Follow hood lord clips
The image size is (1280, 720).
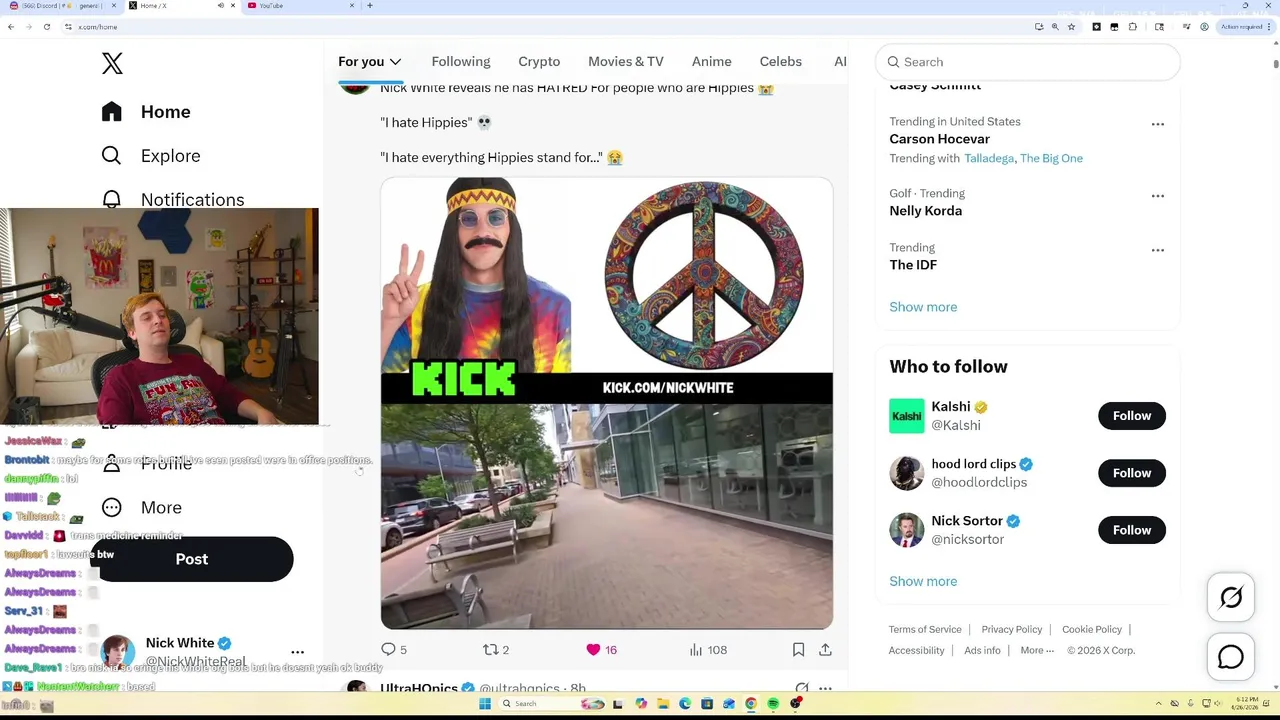[x=1132, y=473]
